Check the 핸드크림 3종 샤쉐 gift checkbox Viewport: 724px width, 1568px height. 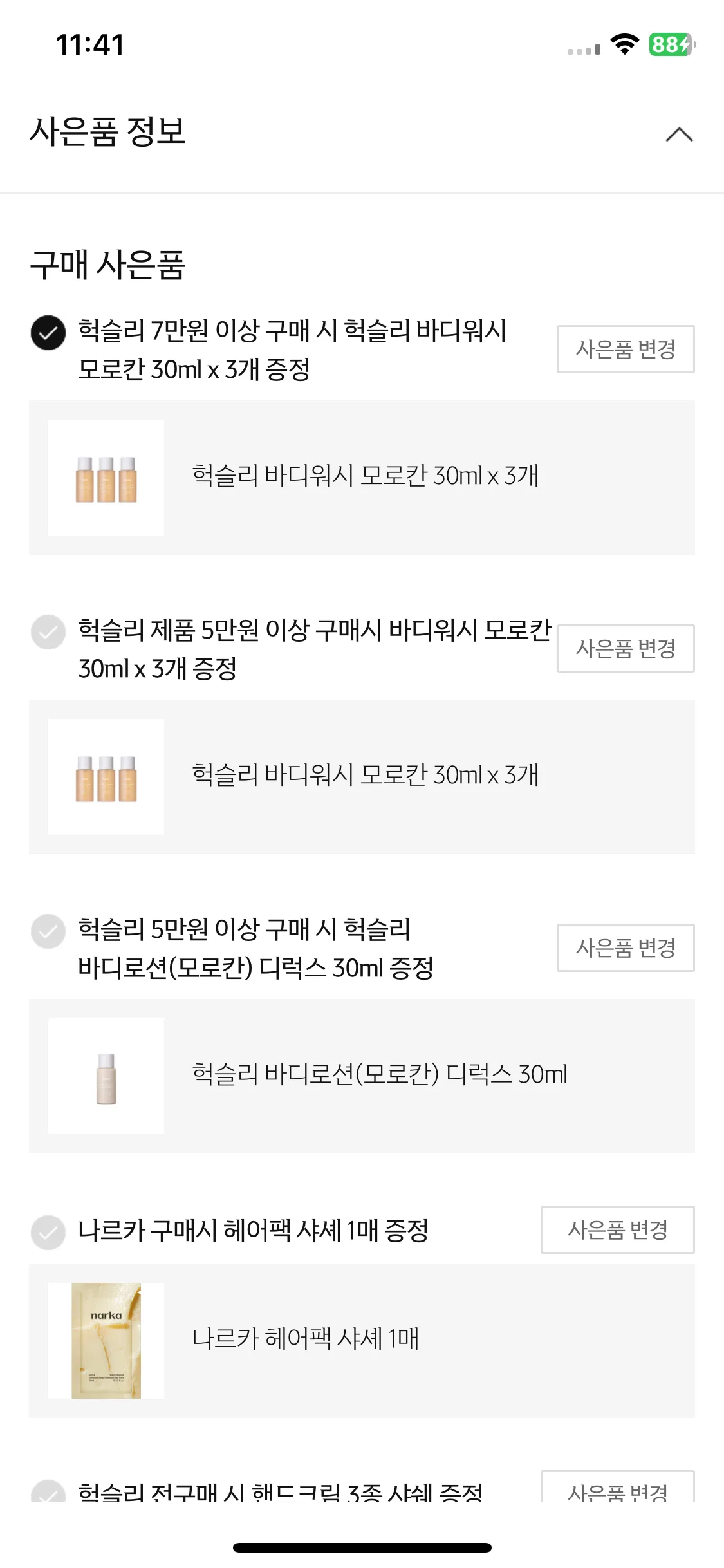[48, 1492]
